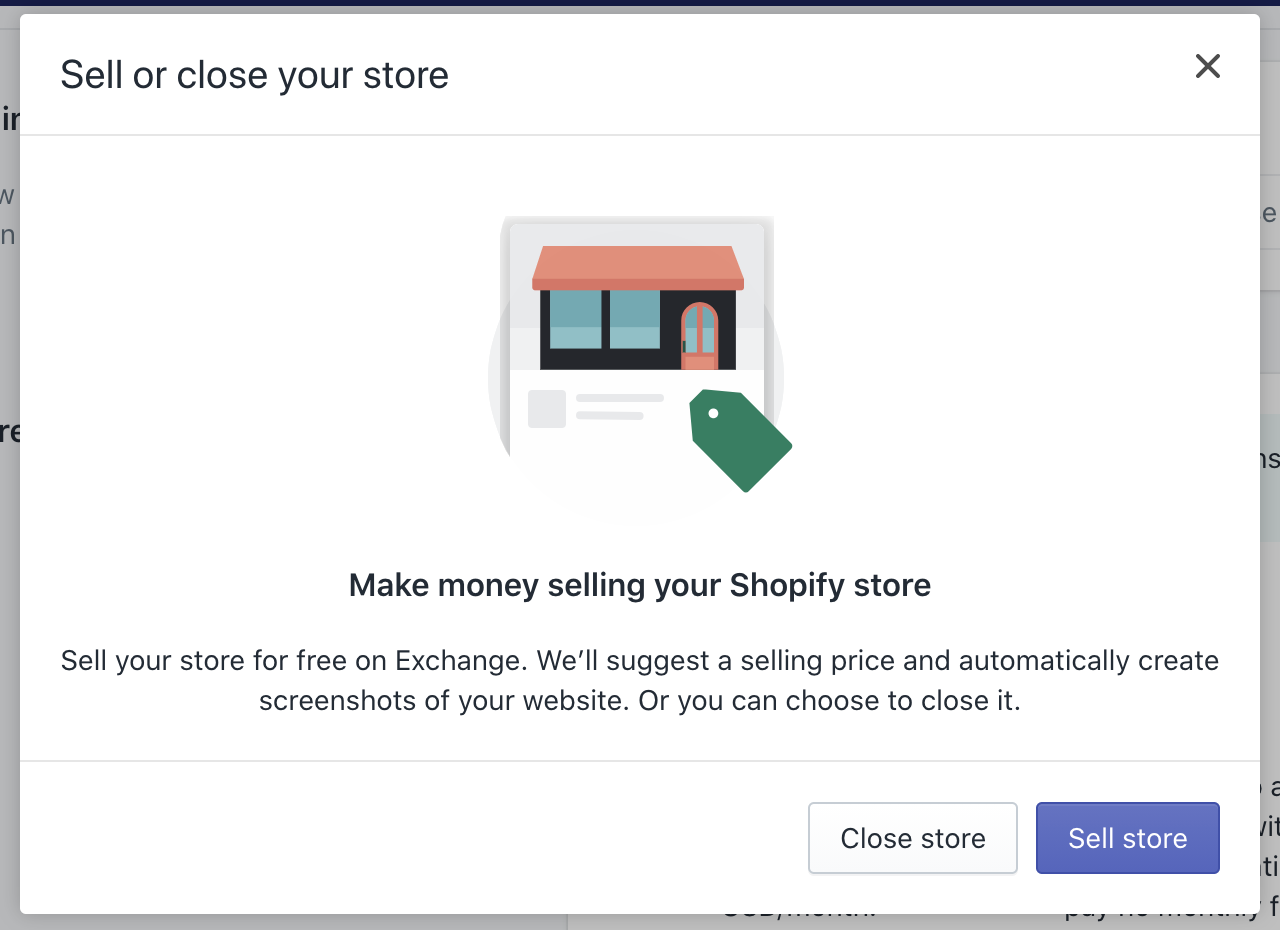Click the gray placeholder square in the illustration

pyautogui.click(x=547, y=408)
